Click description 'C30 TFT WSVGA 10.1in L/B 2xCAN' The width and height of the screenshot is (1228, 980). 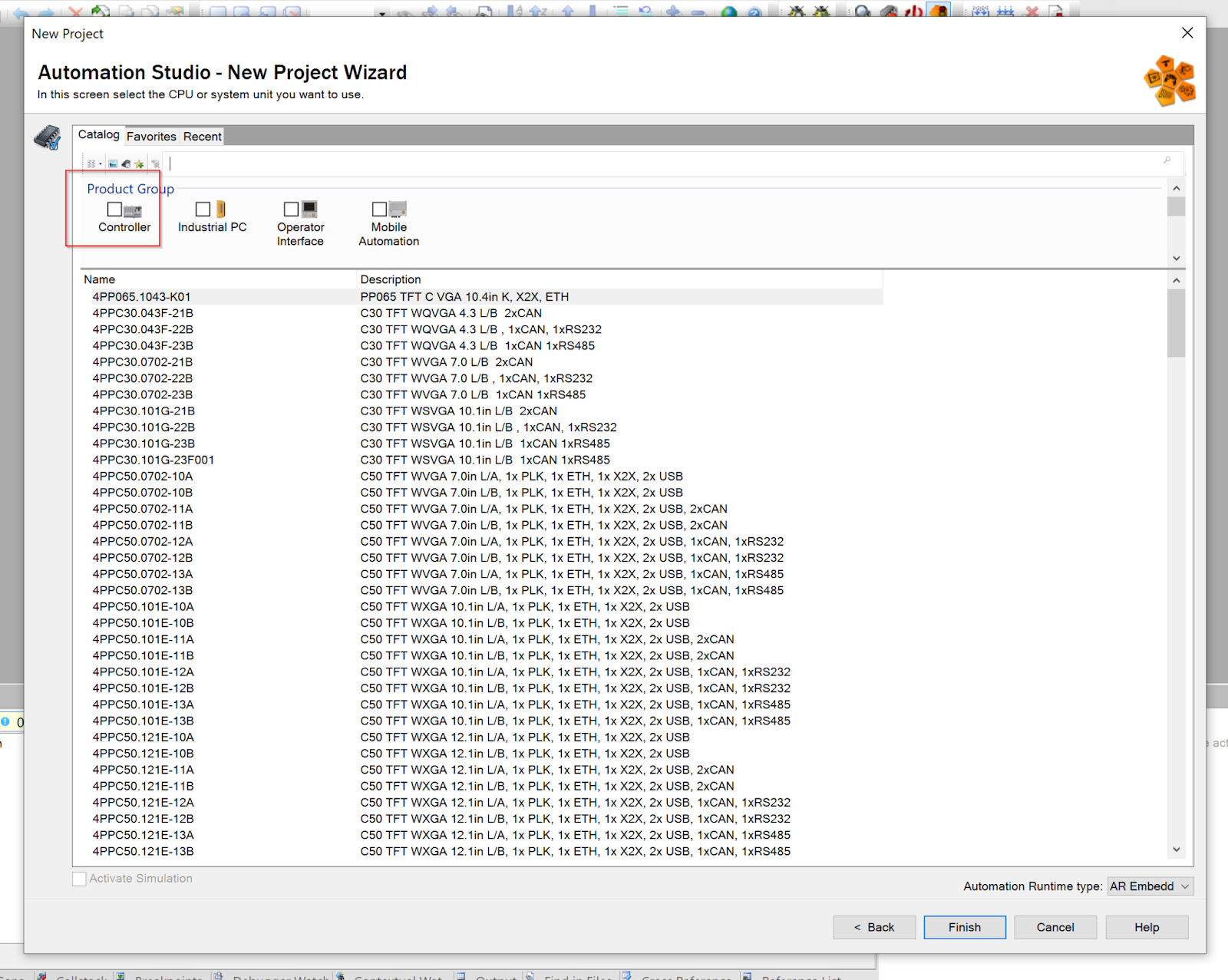459,411
